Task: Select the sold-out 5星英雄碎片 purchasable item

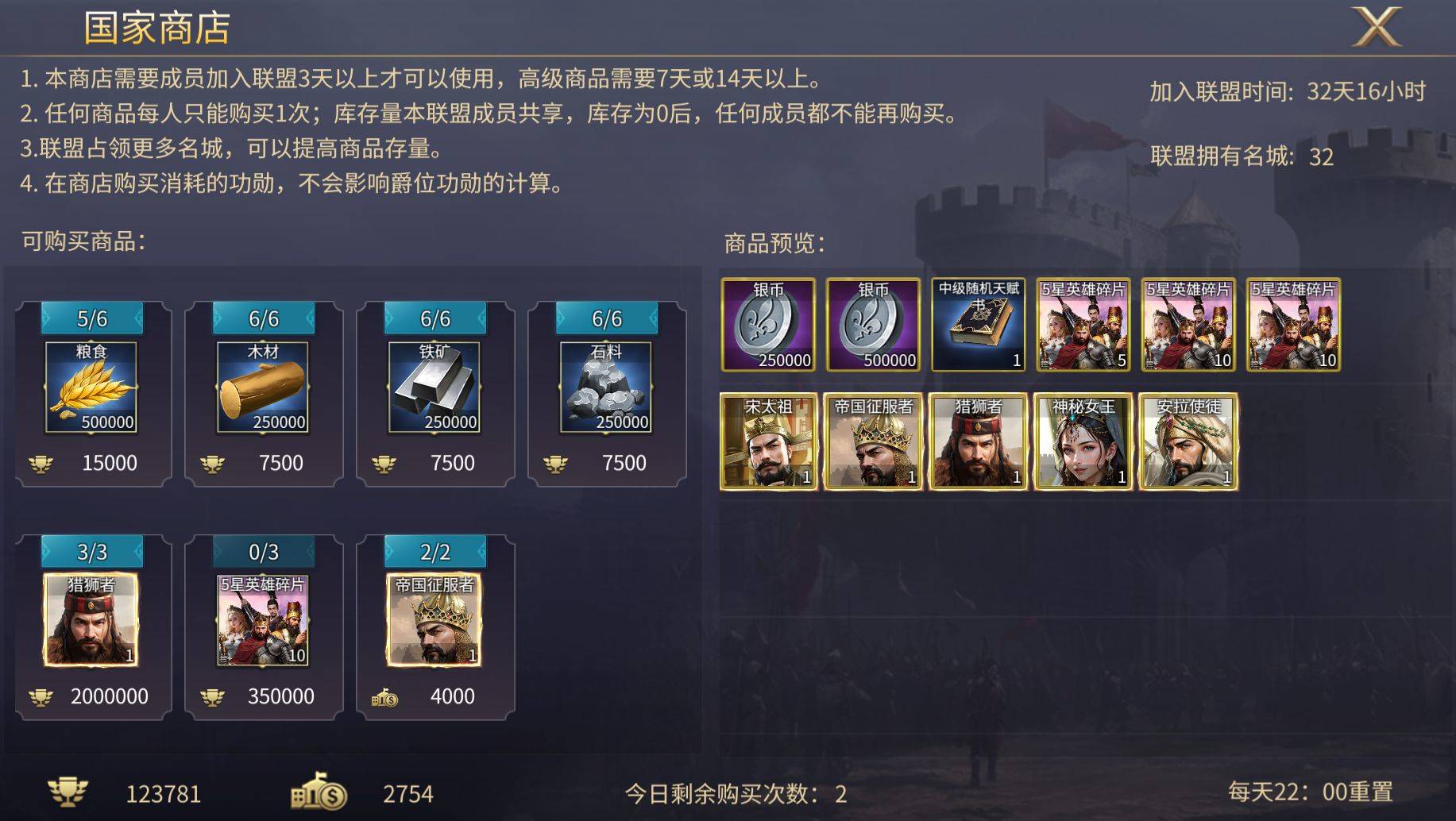Action: click(x=263, y=620)
